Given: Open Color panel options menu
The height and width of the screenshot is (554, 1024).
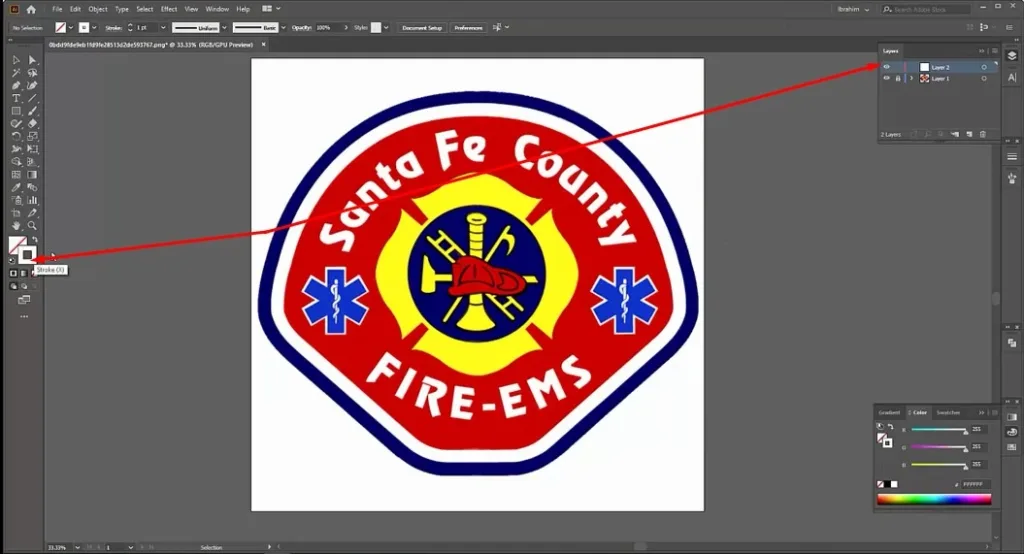Looking at the screenshot, I should tap(995, 413).
